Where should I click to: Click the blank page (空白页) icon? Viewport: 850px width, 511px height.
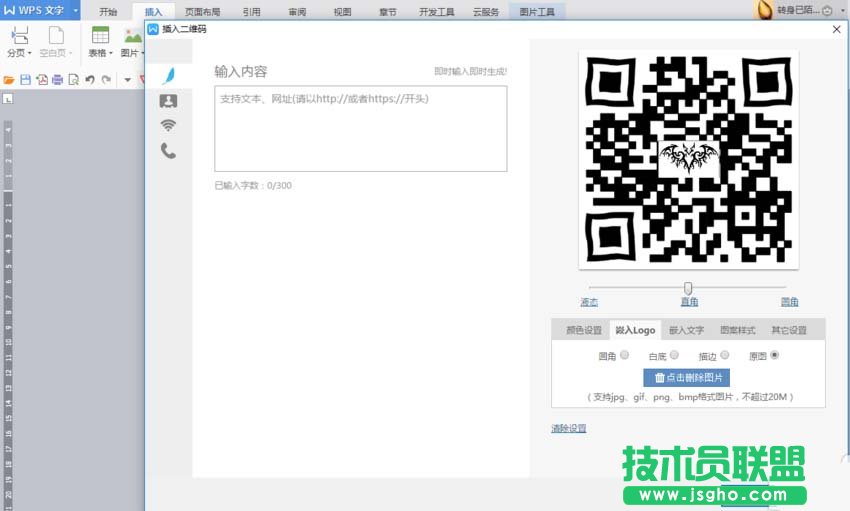[56, 36]
